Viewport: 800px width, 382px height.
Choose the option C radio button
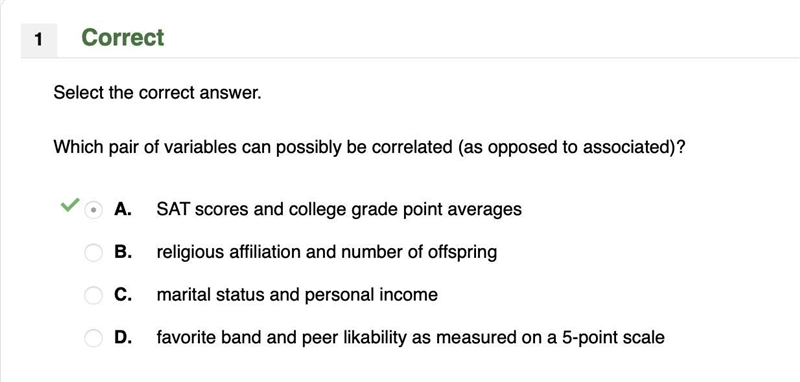coord(93,295)
